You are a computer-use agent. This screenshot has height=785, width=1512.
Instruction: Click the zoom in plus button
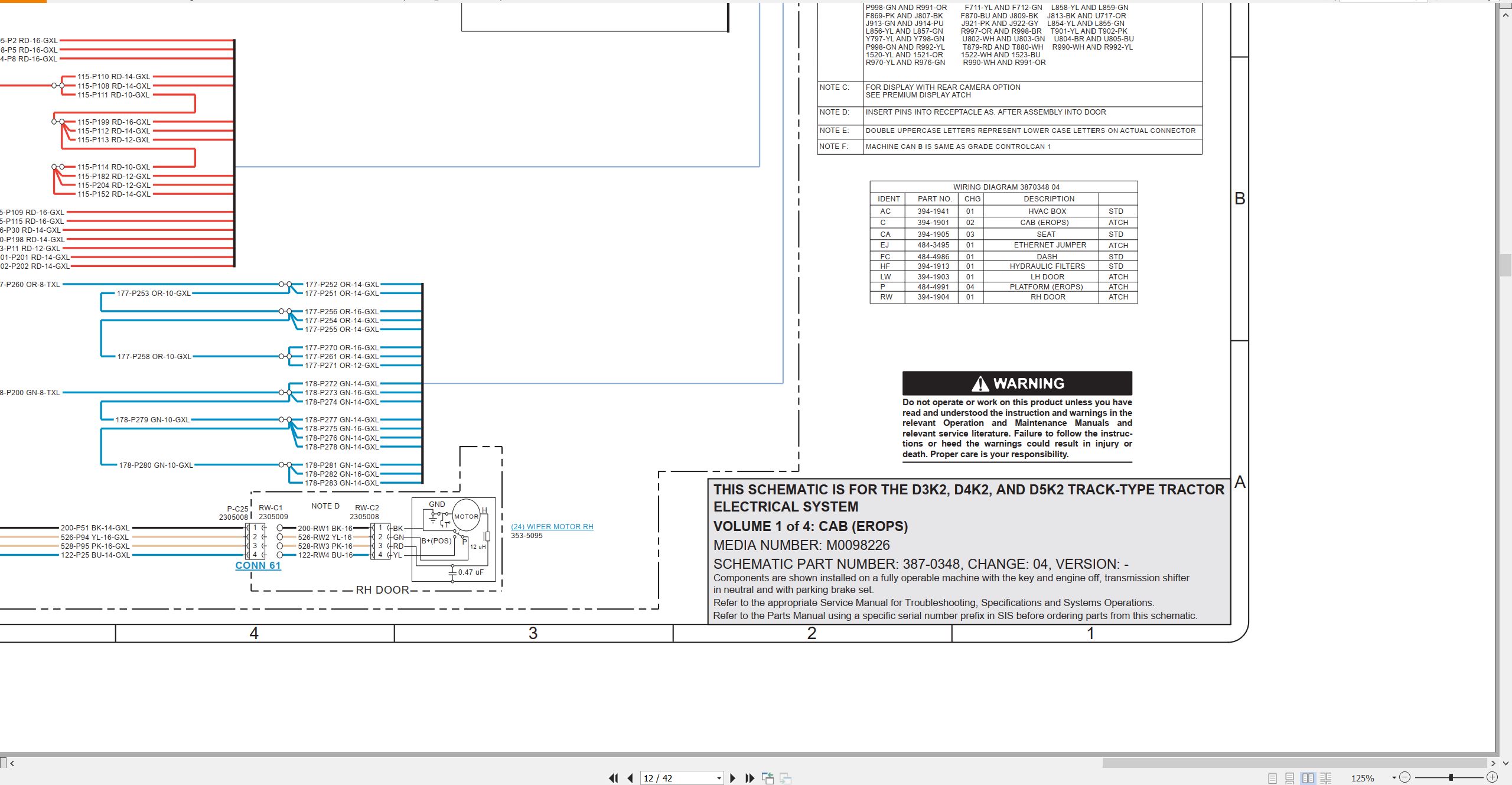(x=1492, y=777)
